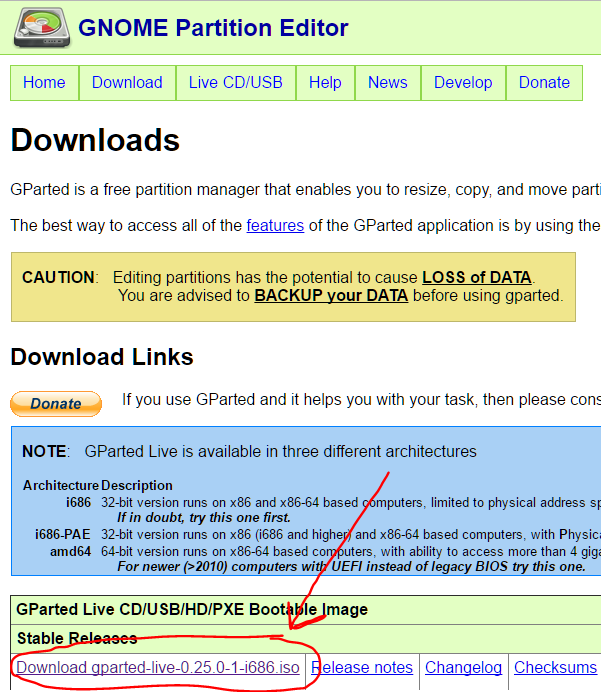Viewport: 601px width, 692px height.
Task: Open the News nav tab
Action: [x=388, y=83]
